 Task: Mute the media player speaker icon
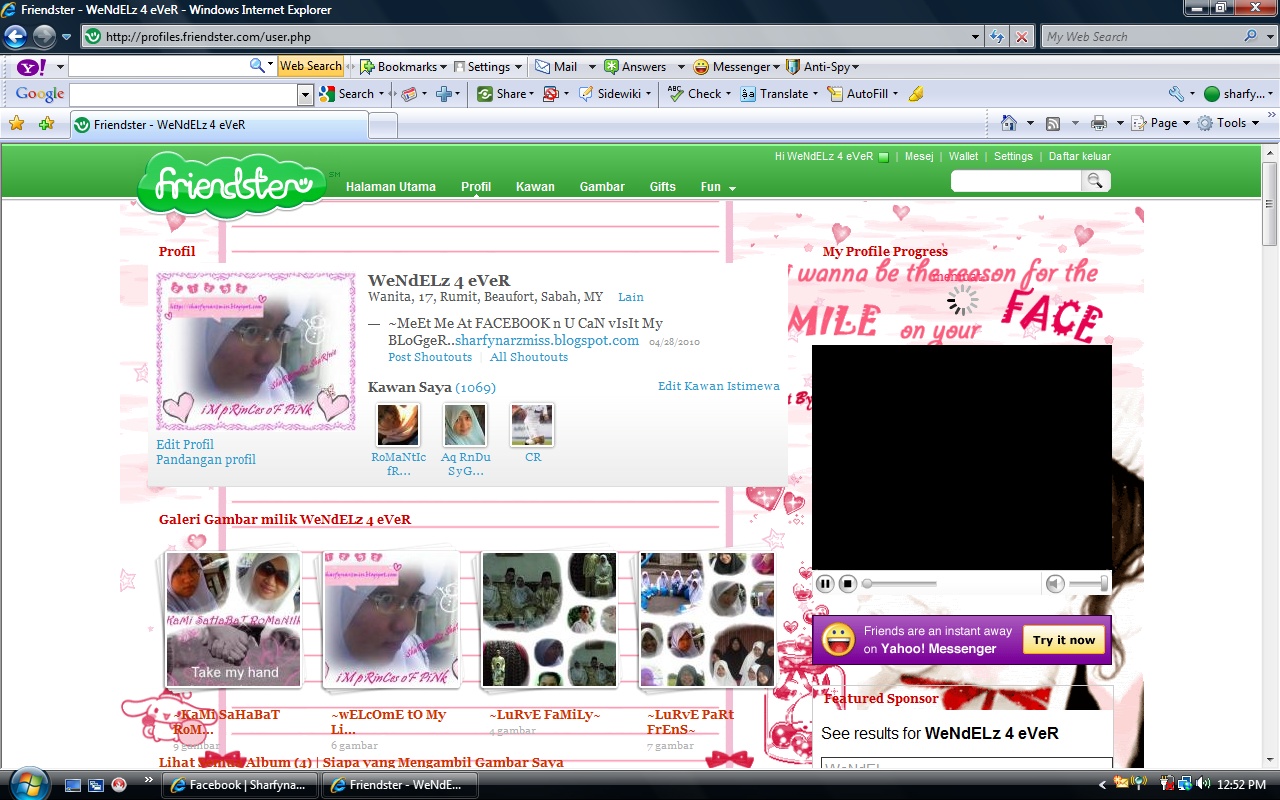1055,583
